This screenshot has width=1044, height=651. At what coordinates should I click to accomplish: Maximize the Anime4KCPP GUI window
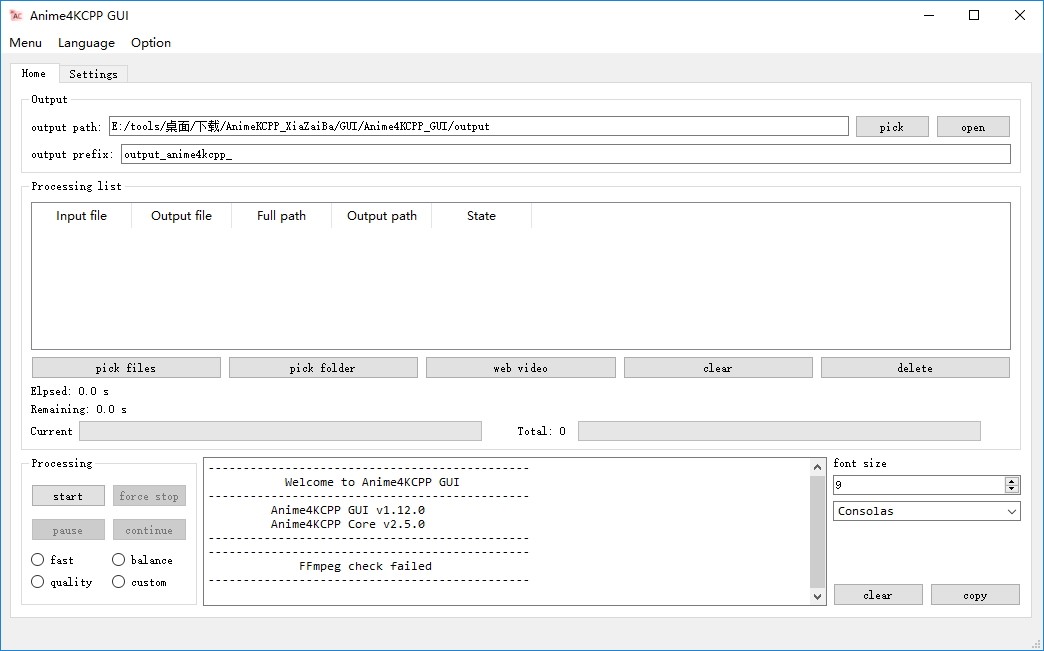click(x=974, y=15)
